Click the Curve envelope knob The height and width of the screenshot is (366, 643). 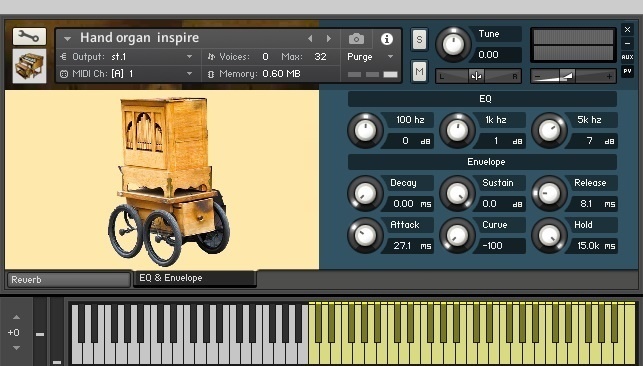tap(457, 235)
